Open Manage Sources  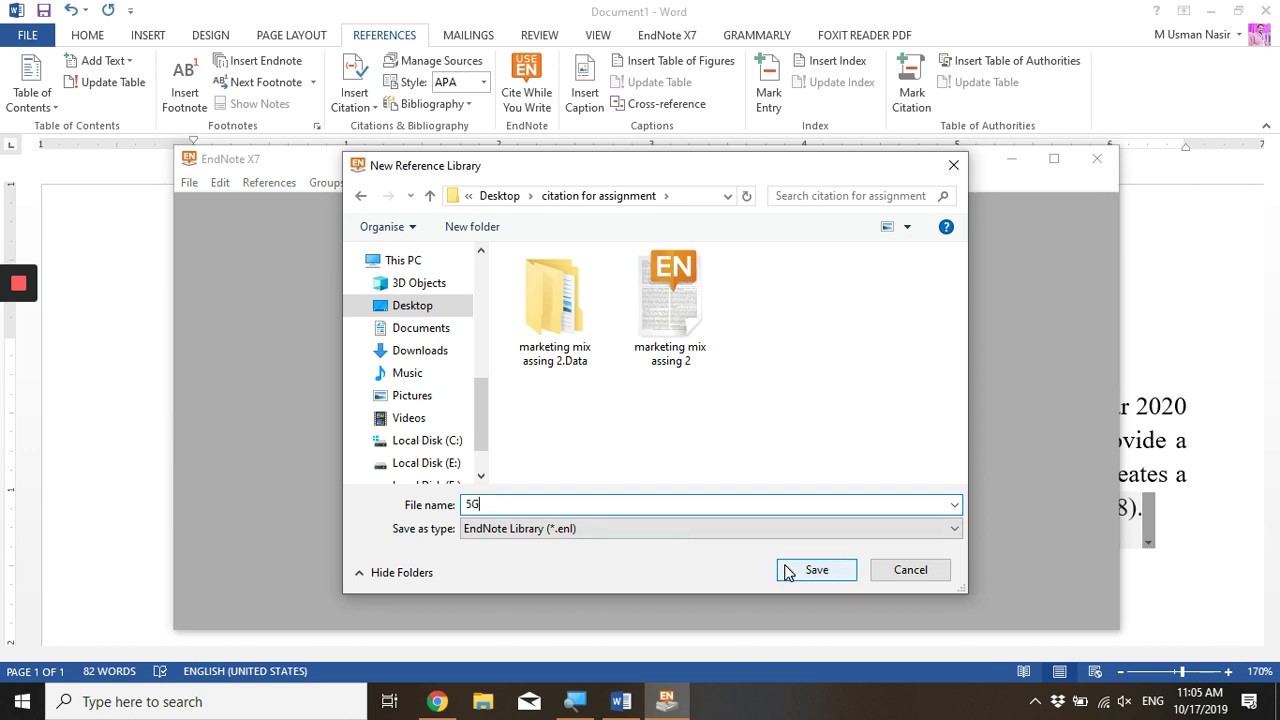(433, 61)
